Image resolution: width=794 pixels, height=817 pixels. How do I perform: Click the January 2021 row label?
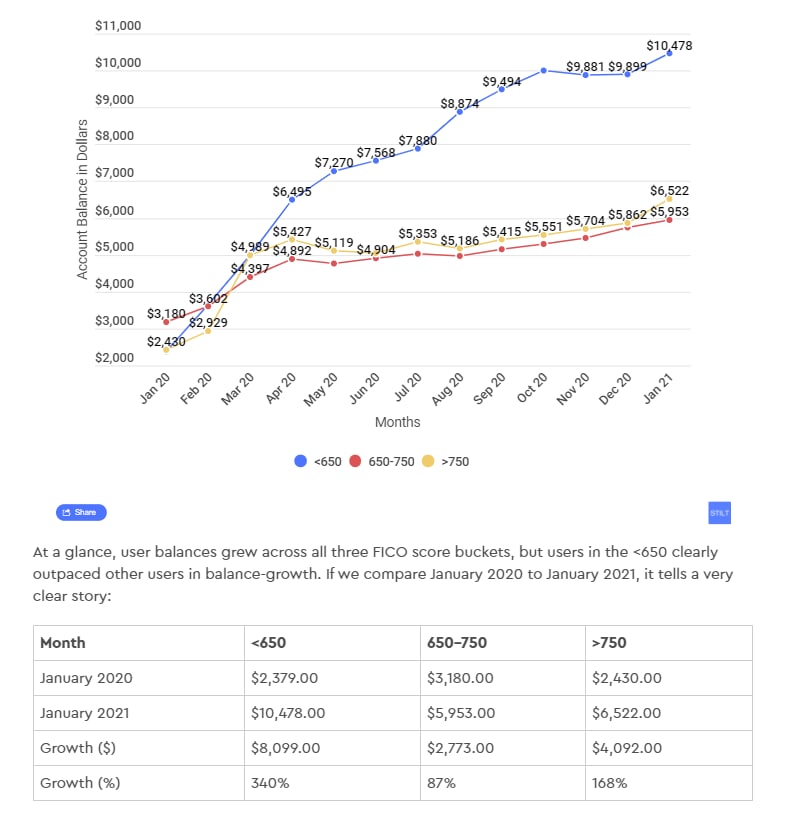coord(84,713)
